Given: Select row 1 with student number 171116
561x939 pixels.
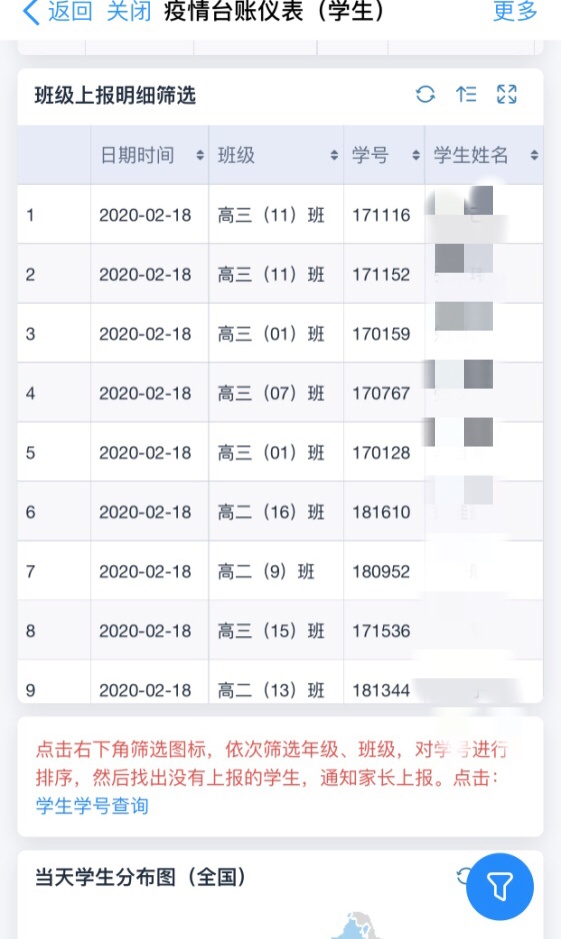Looking at the screenshot, I should coord(280,214).
